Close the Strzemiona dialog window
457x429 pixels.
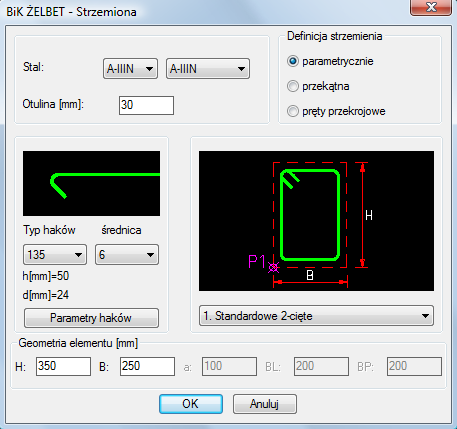click(x=431, y=7)
